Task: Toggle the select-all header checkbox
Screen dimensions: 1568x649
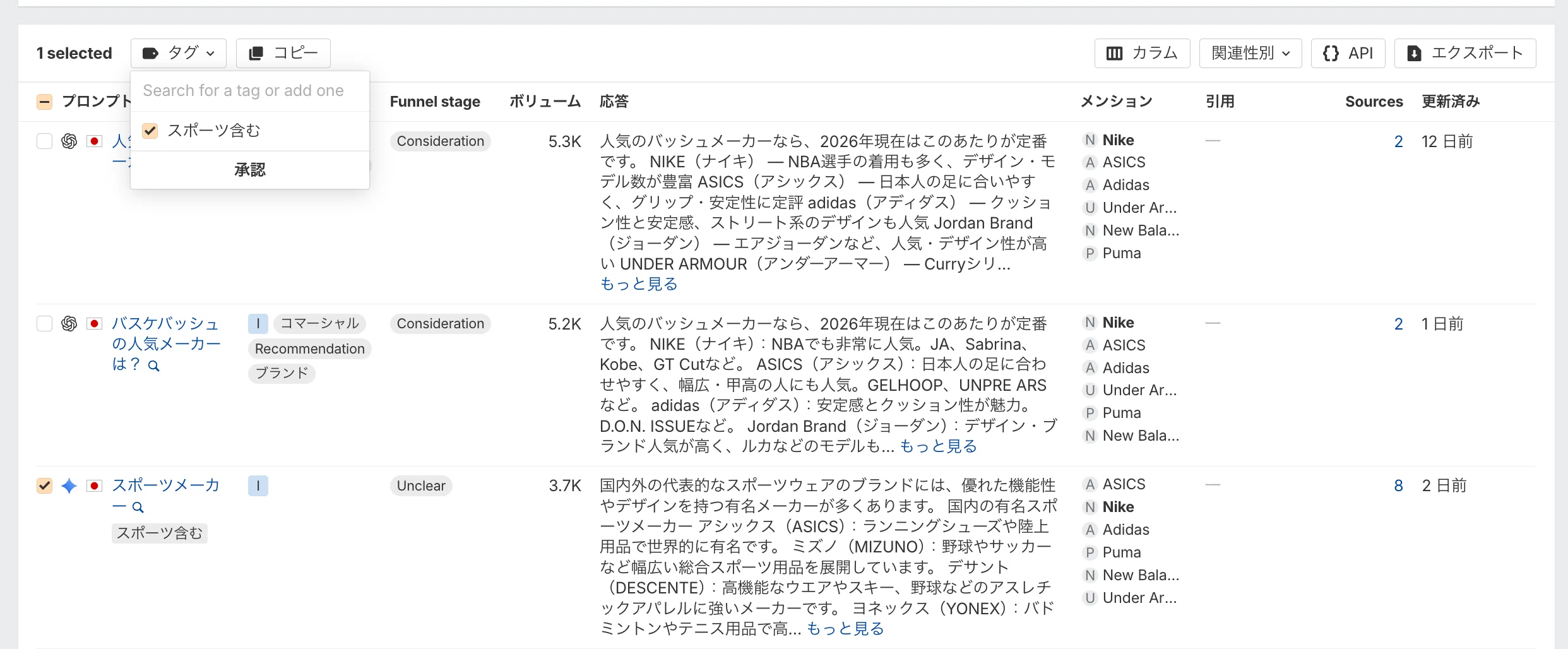Action: coord(44,102)
